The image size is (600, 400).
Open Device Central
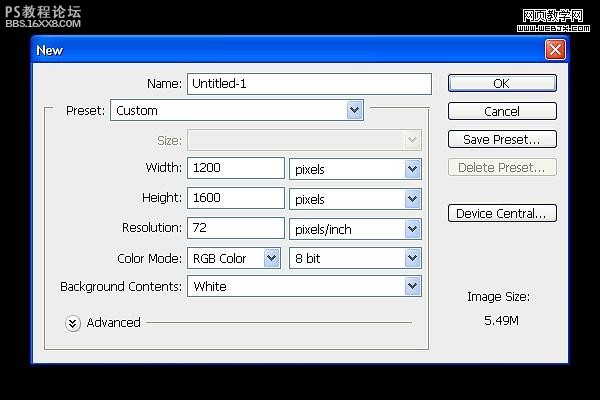[x=502, y=213]
